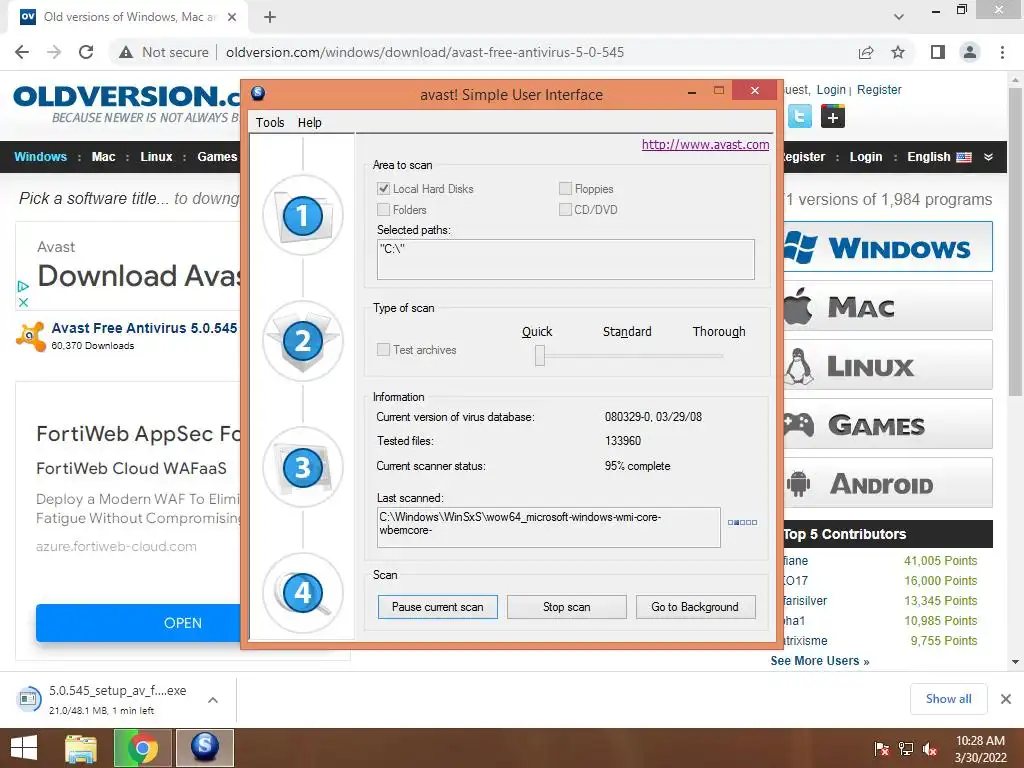This screenshot has height=768, width=1024.
Task: Click the See More Users link
Action: click(820, 661)
